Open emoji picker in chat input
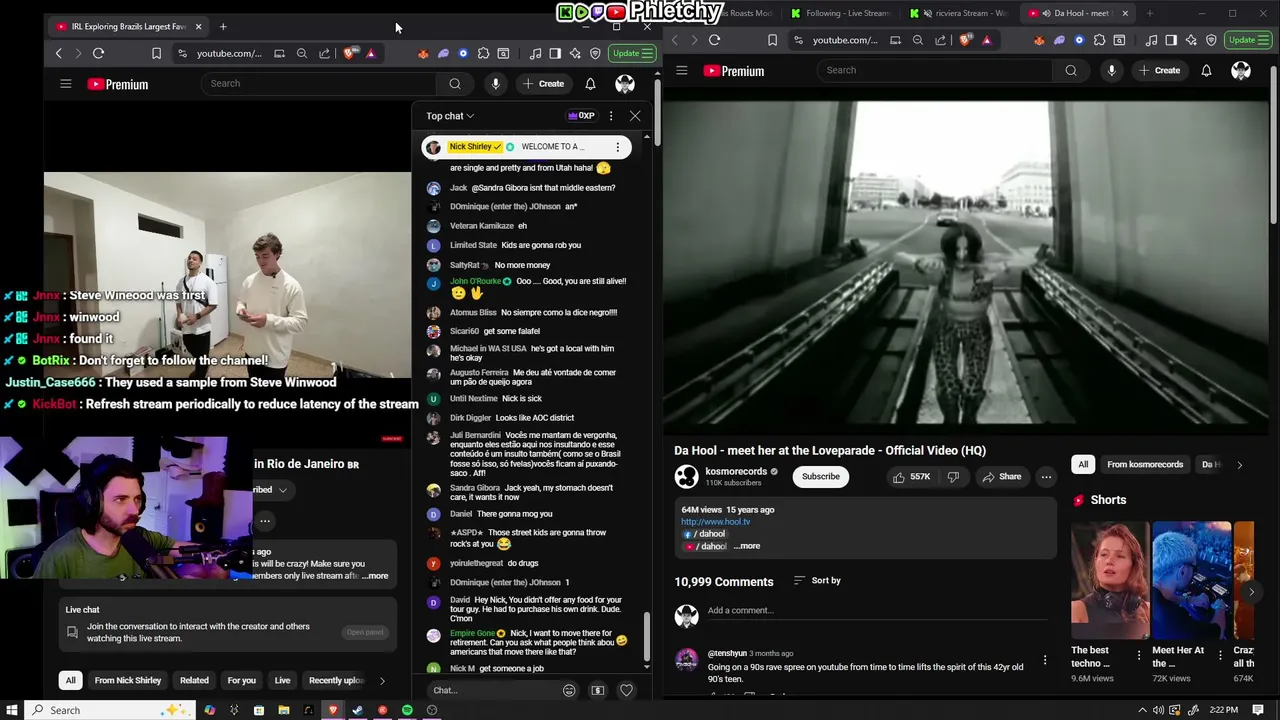This screenshot has width=1280, height=720. [569, 690]
